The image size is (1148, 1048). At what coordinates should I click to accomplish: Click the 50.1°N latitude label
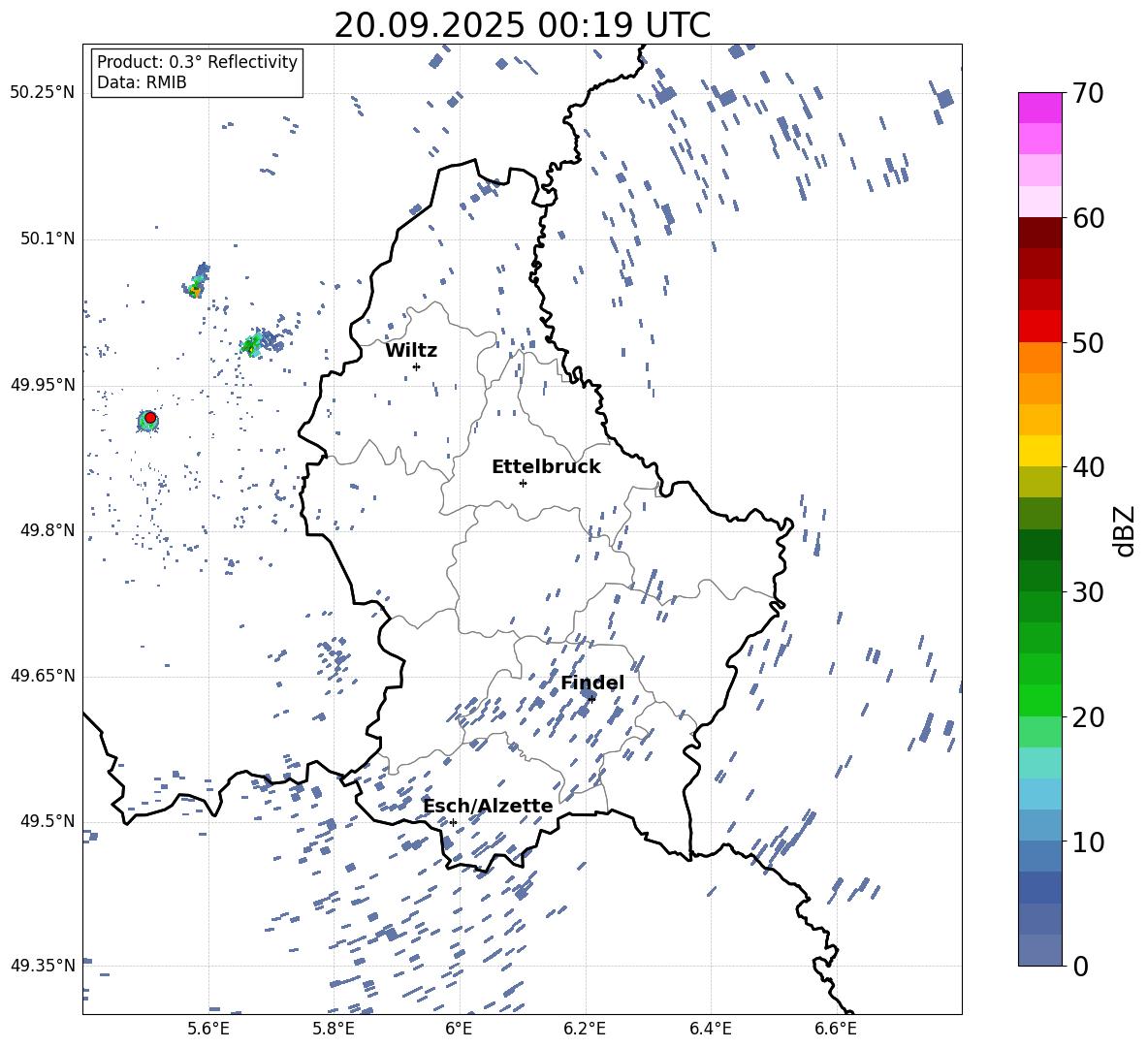48,238
